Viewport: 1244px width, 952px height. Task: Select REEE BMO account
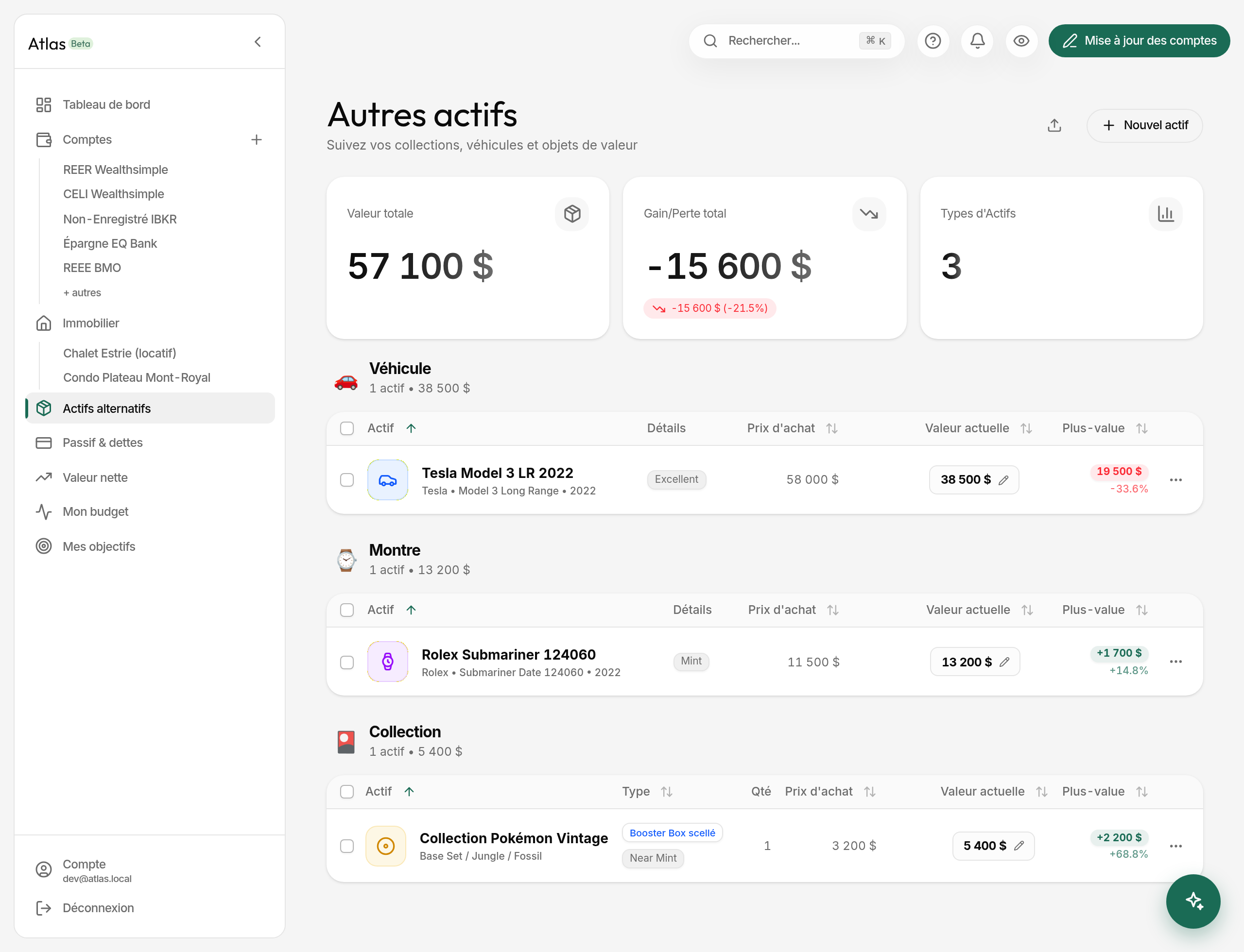tap(92, 268)
